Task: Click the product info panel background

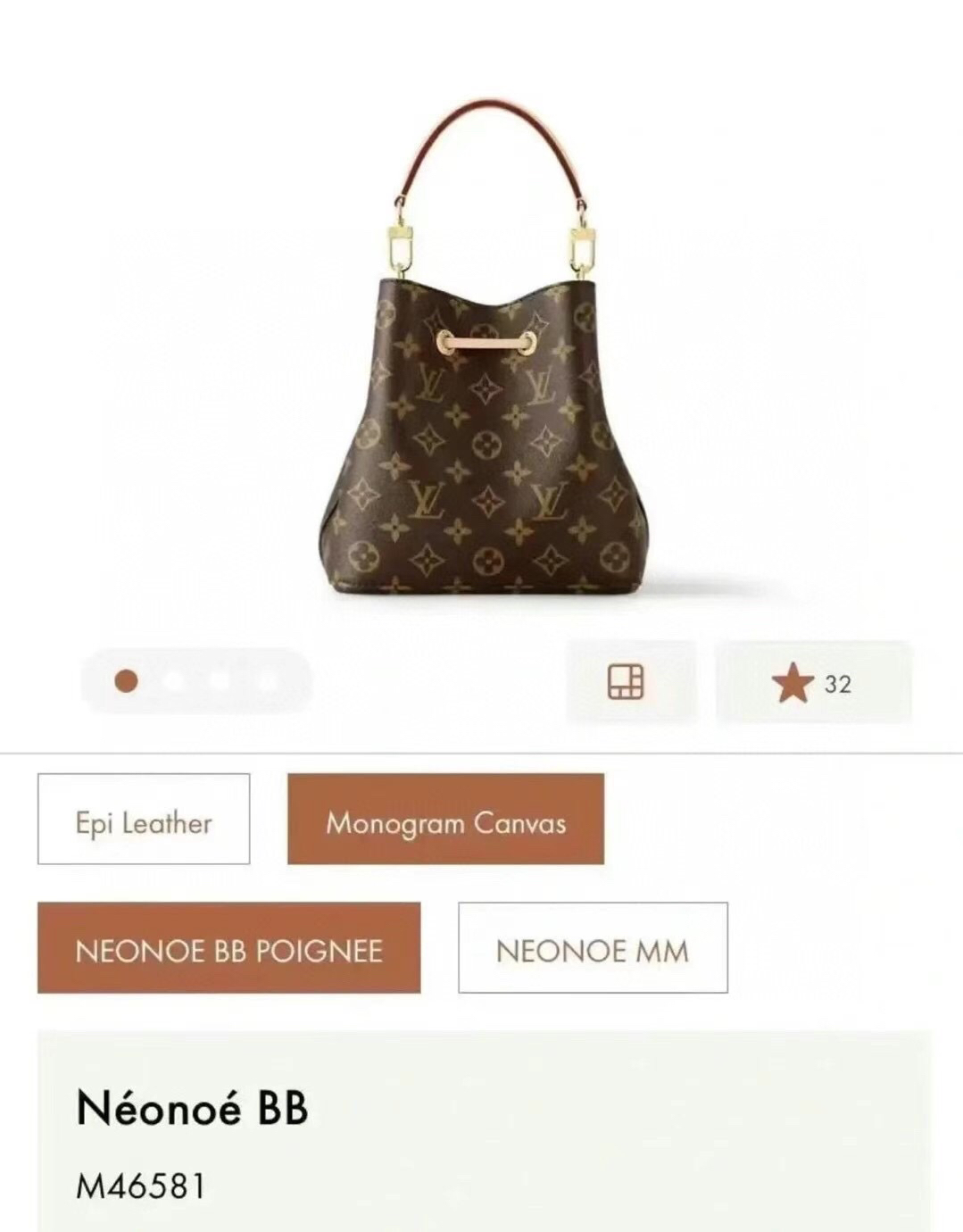Action: pyautogui.click(x=484, y=1131)
